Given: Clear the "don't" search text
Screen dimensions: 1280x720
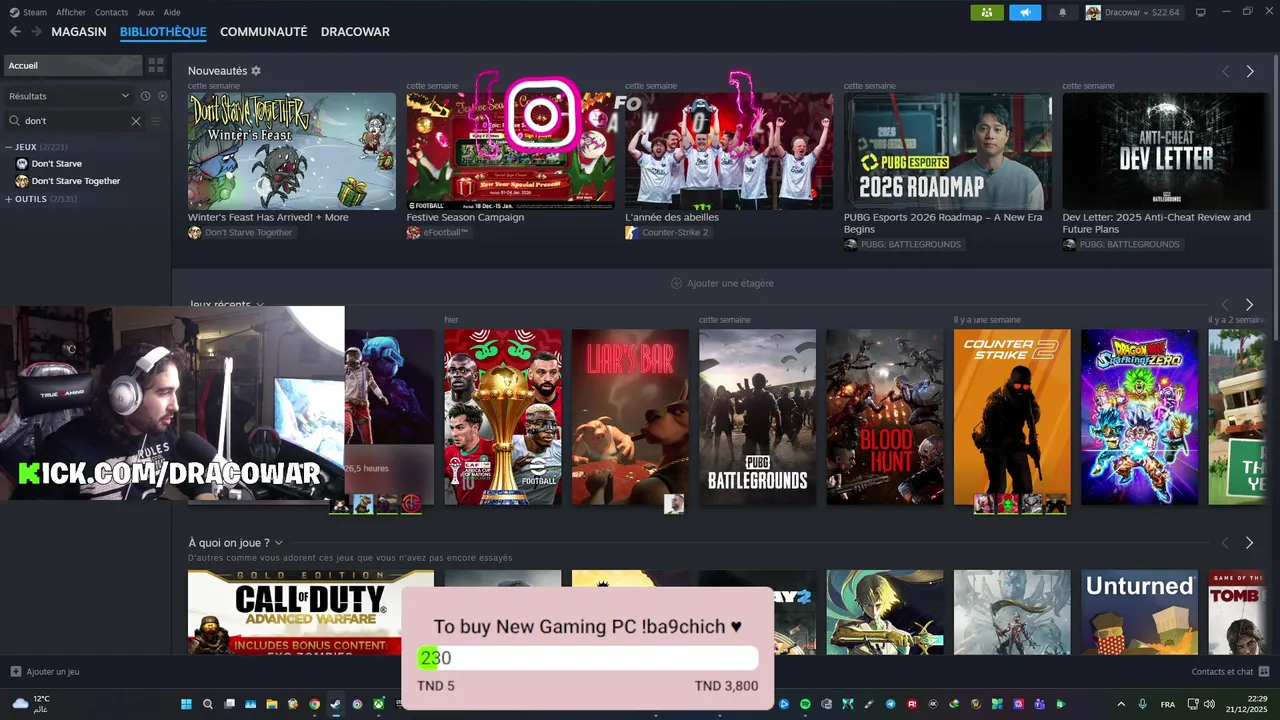Looking at the screenshot, I should [x=136, y=121].
